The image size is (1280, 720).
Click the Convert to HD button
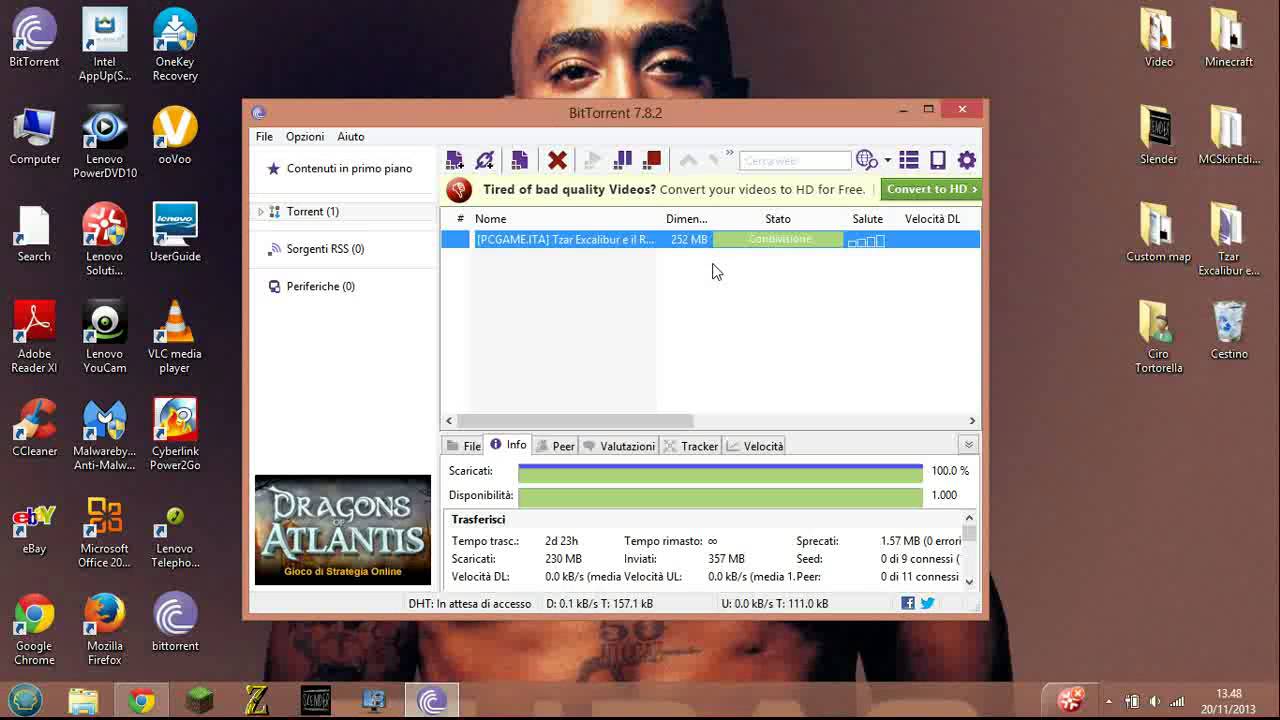(x=931, y=189)
